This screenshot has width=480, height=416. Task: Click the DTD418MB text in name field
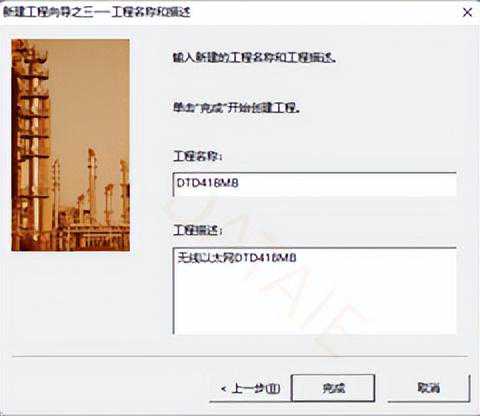click(207, 183)
